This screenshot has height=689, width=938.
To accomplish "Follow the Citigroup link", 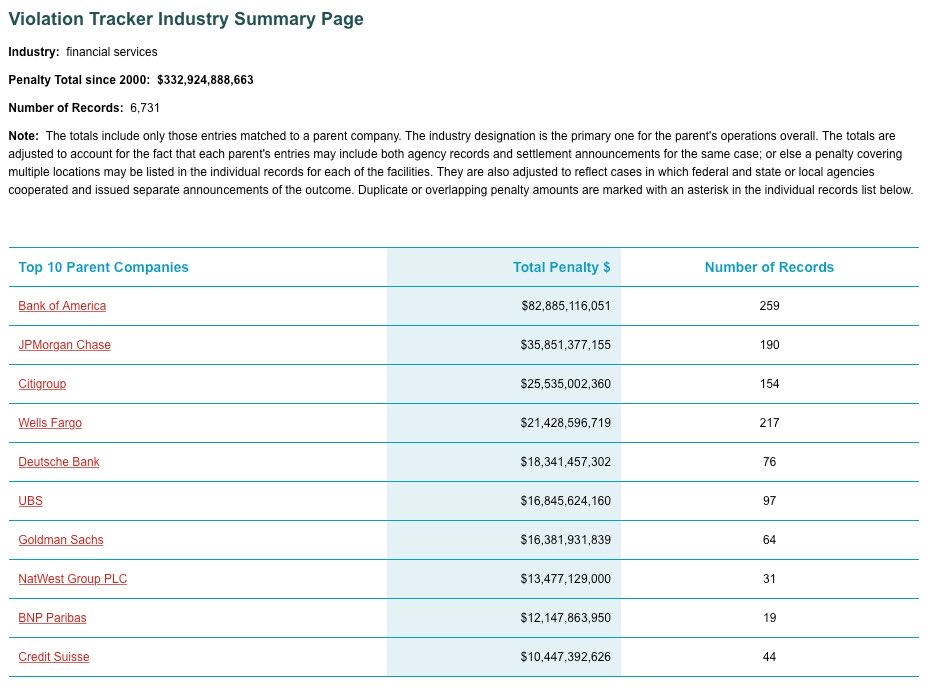I will coord(42,383).
